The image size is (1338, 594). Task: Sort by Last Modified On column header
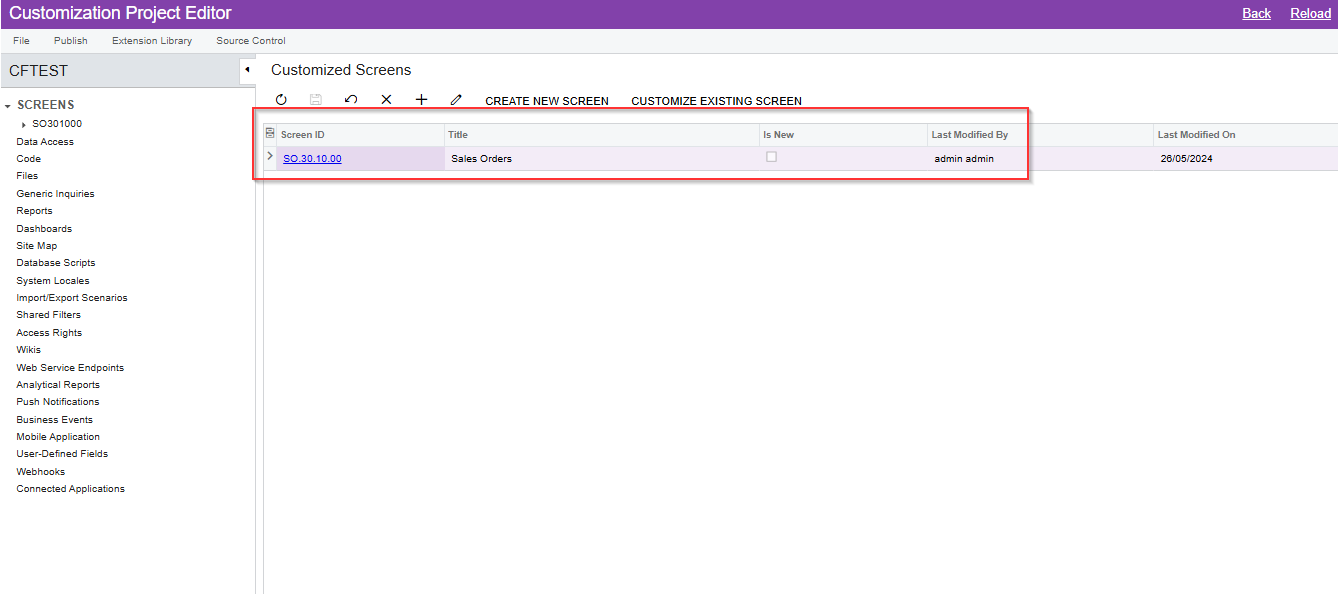[1245, 134]
